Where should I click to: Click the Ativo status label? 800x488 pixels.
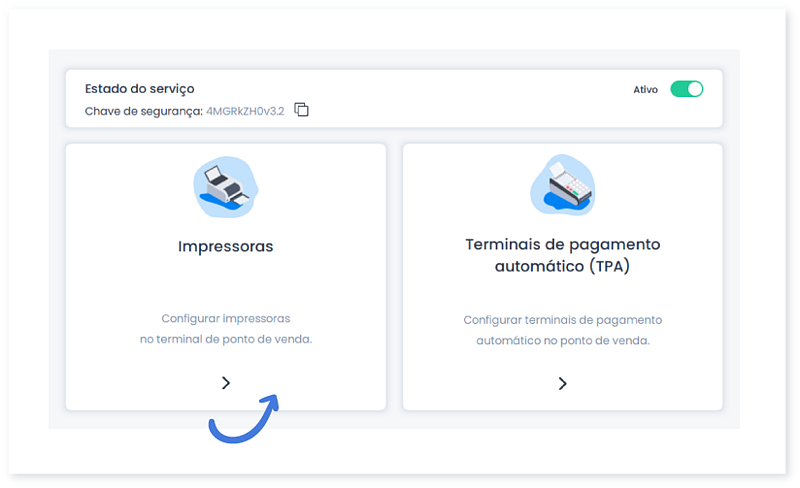pyautogui.click(x=645, y=89)
